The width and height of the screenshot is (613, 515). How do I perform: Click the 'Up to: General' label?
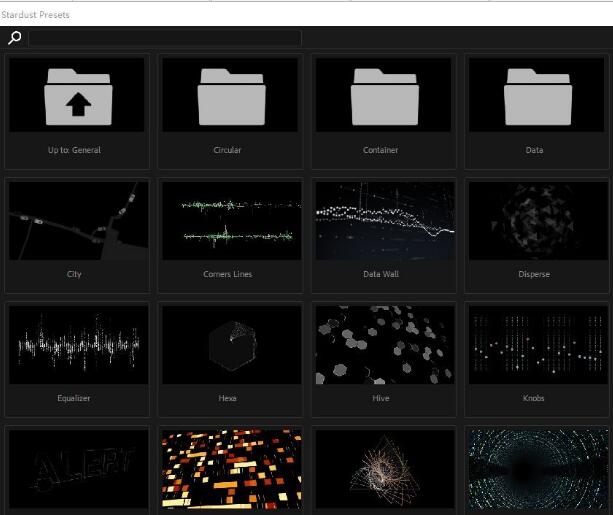tap(74, 150)
